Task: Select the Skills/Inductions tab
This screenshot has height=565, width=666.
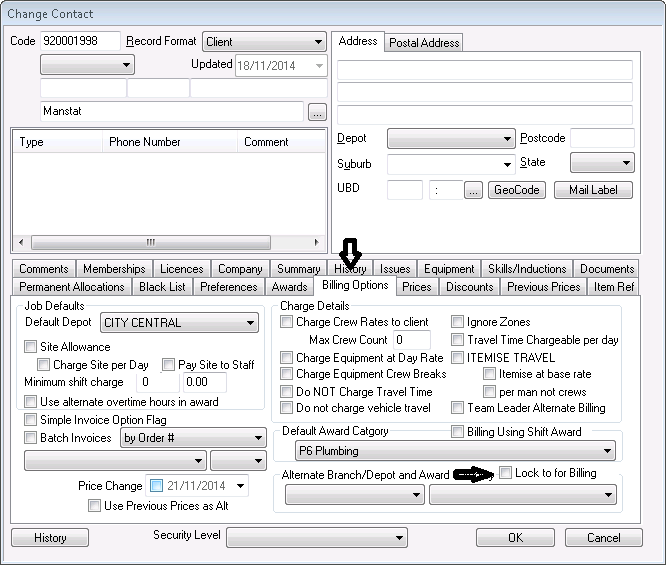Action: 527,269
